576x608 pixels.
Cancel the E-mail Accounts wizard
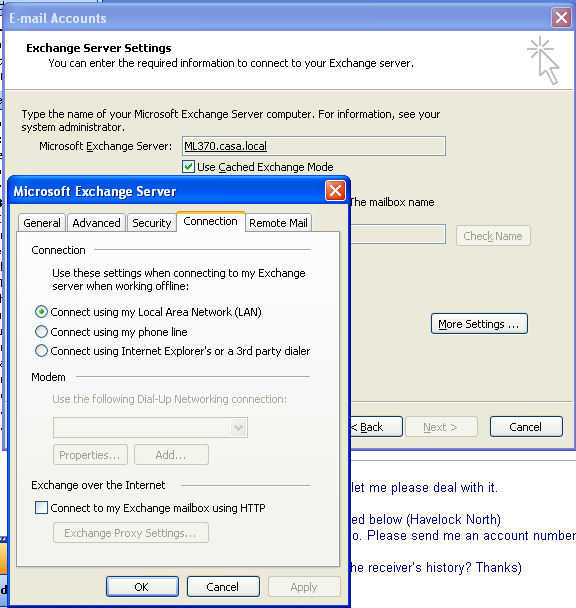click(x=526, y=427)
